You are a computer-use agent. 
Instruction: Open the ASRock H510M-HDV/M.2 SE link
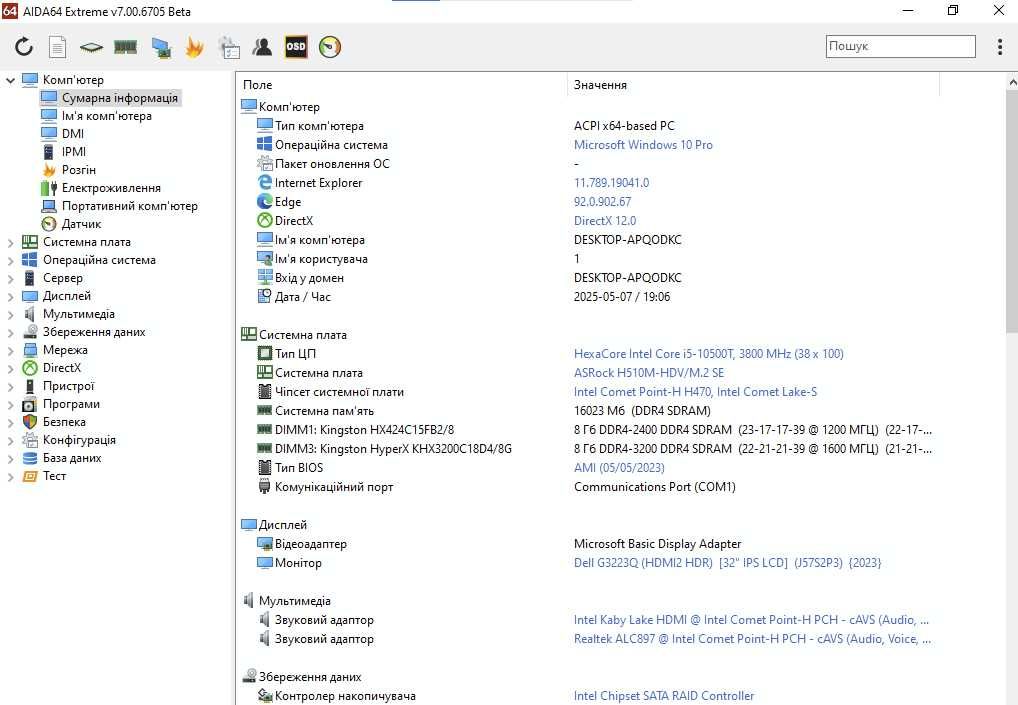coord(649,373)
